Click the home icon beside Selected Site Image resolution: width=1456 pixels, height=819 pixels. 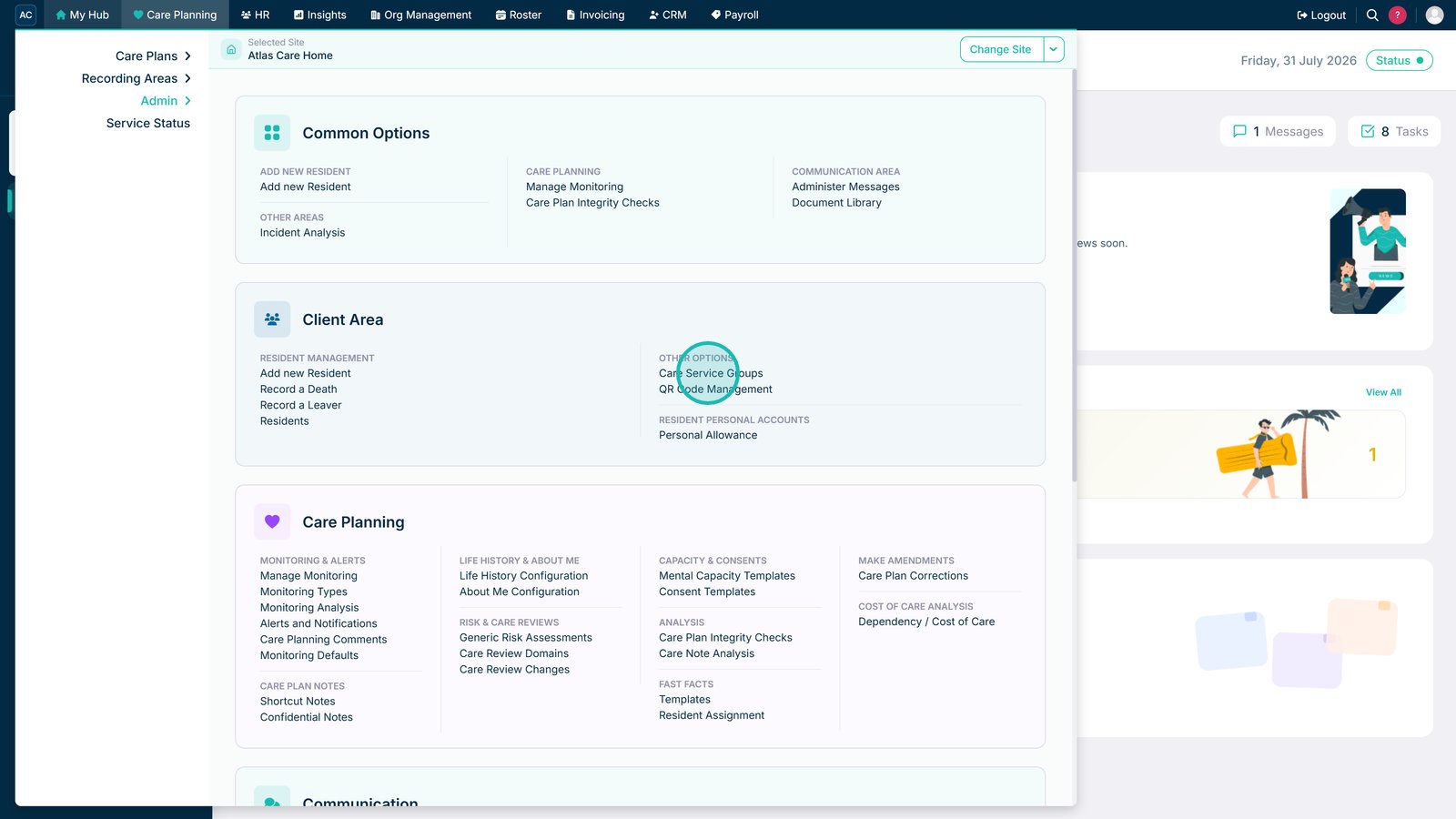click(x=231, y=49)
